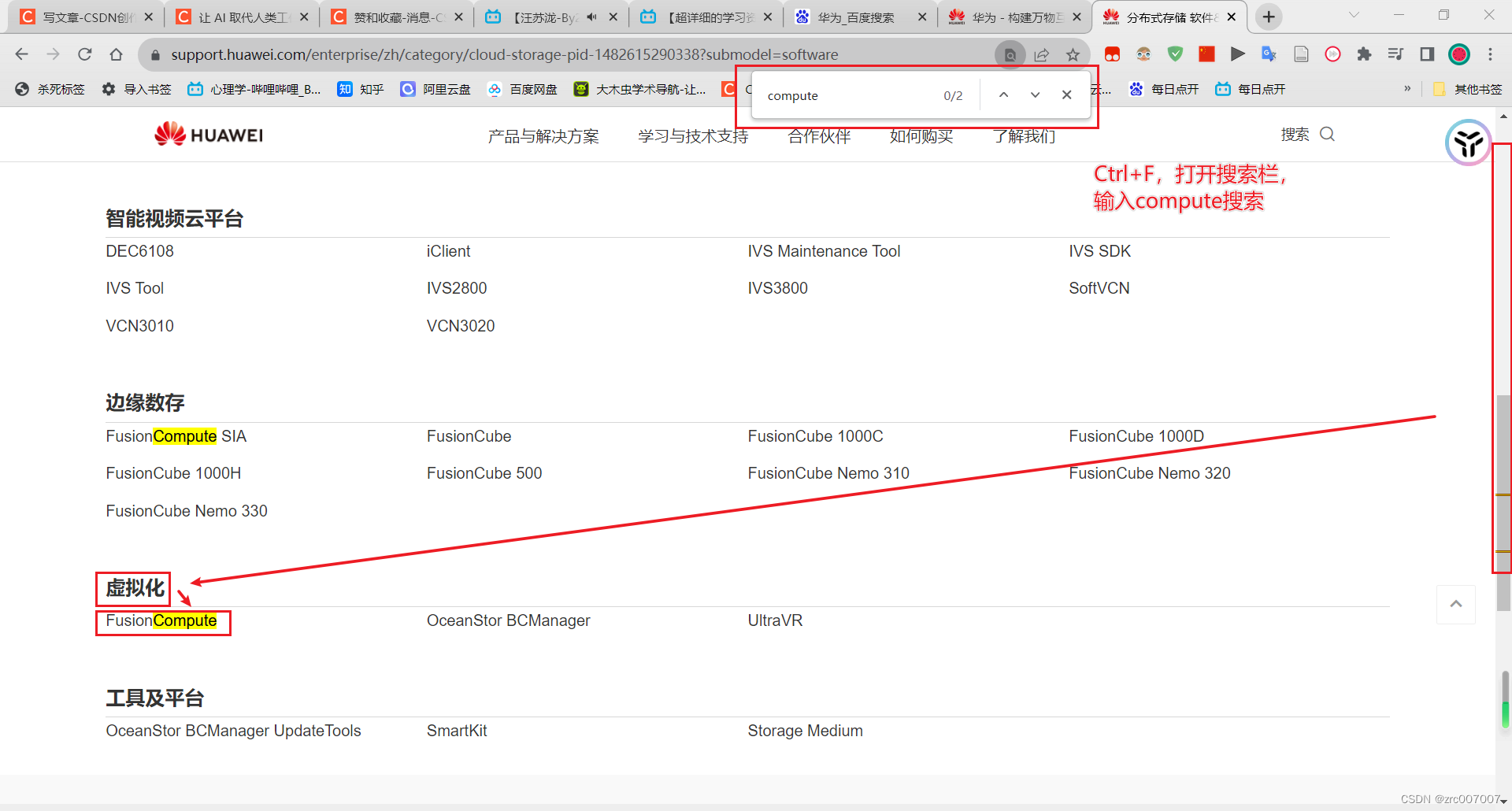Click the profile avatar in the toolbar
Image resolution: width=1512 pixels, height=811 pixels.
(x=1459, y=54)
